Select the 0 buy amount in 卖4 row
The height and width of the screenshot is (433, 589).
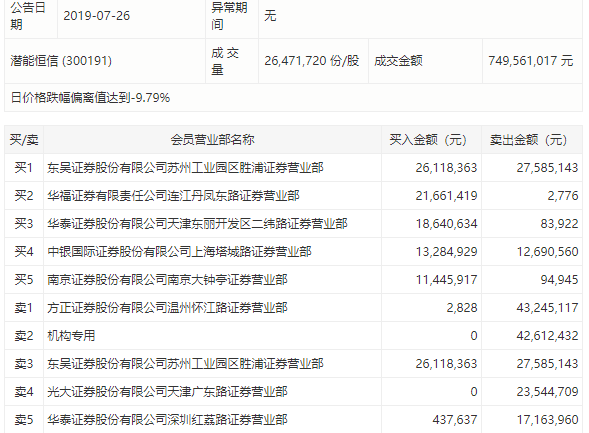click(474, 392)
